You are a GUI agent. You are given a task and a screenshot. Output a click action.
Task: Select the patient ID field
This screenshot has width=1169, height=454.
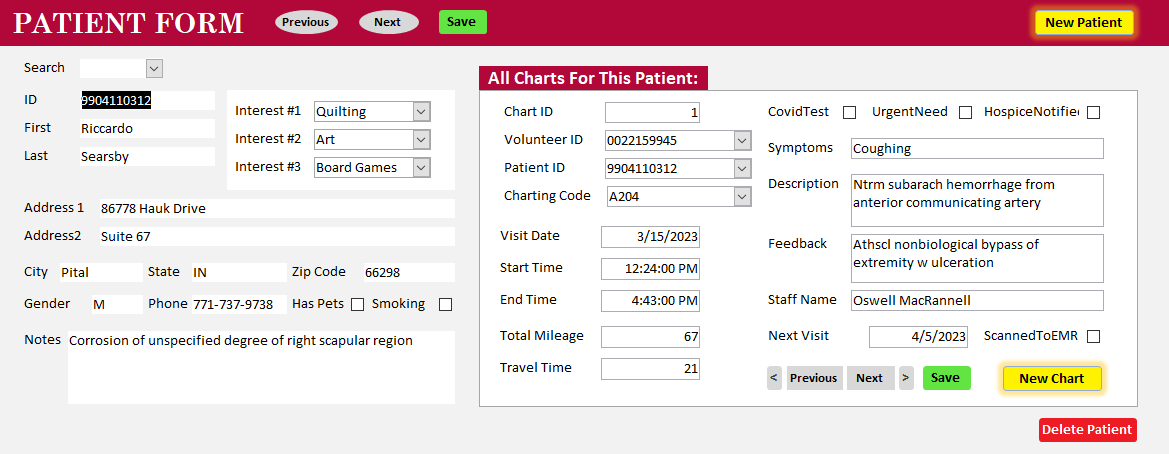(x=147, y=101)
